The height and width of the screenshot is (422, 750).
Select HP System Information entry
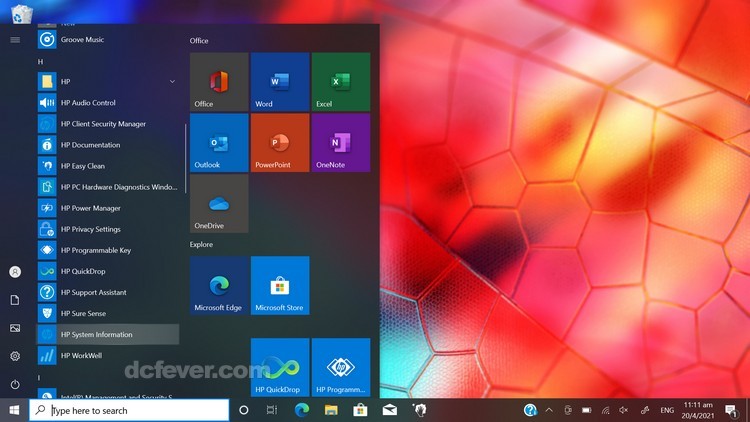(x=108, y=334)
